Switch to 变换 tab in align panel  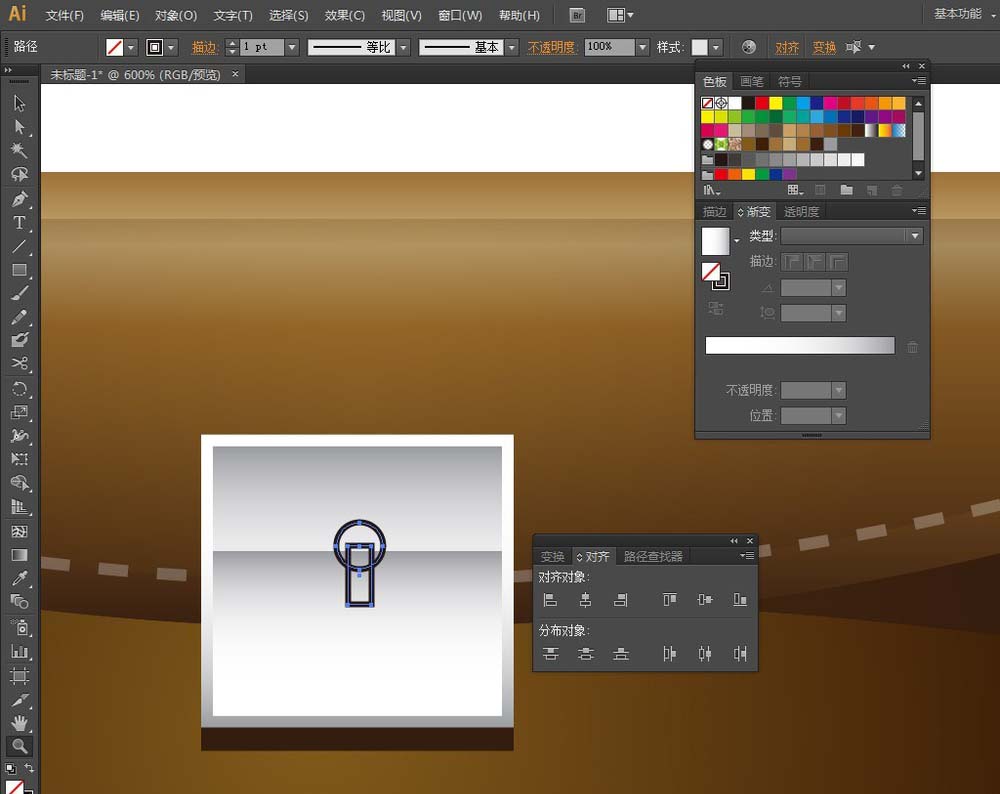[x=552, y=557]
